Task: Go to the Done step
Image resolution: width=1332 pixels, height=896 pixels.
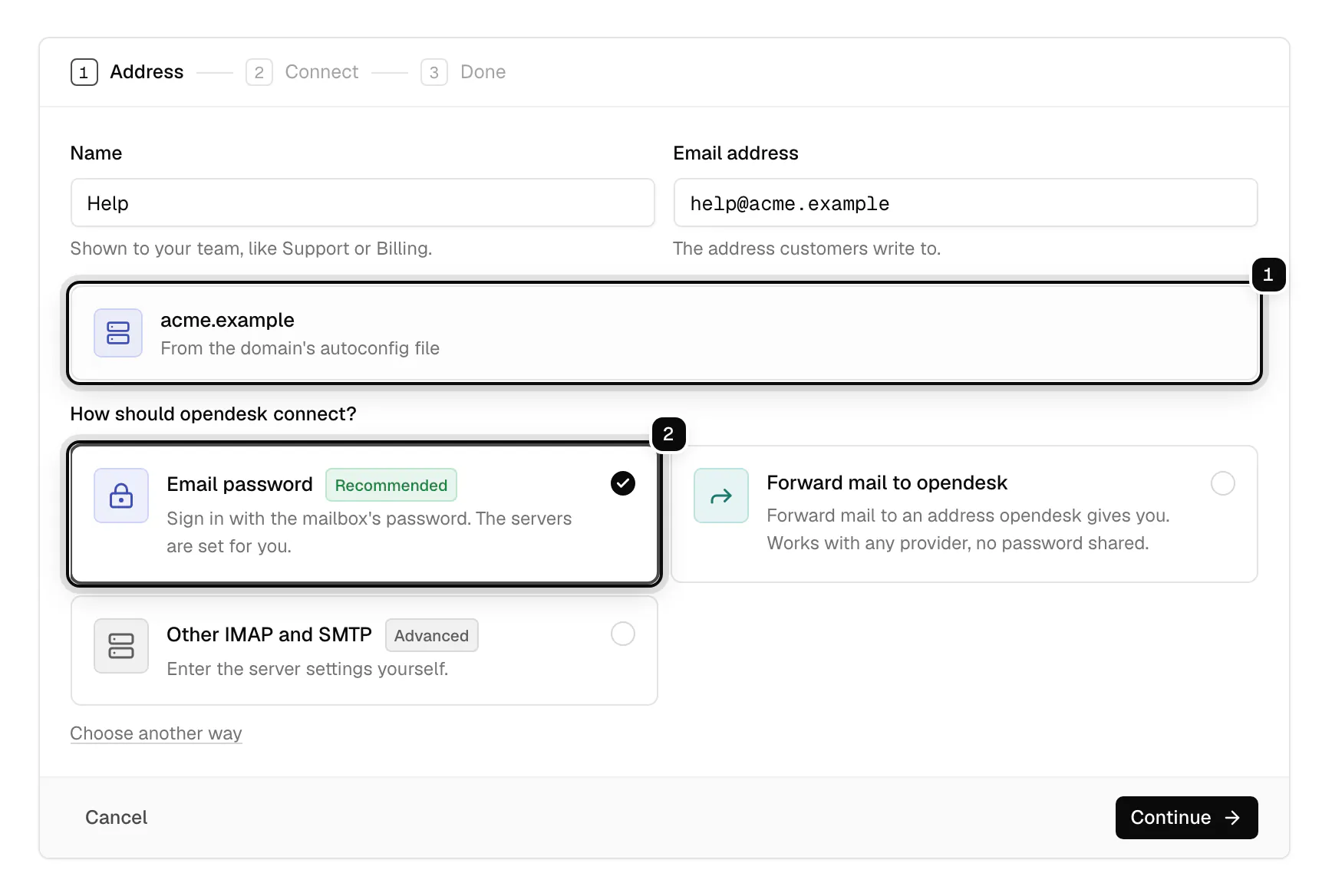Action: click(x=463, y=72)
